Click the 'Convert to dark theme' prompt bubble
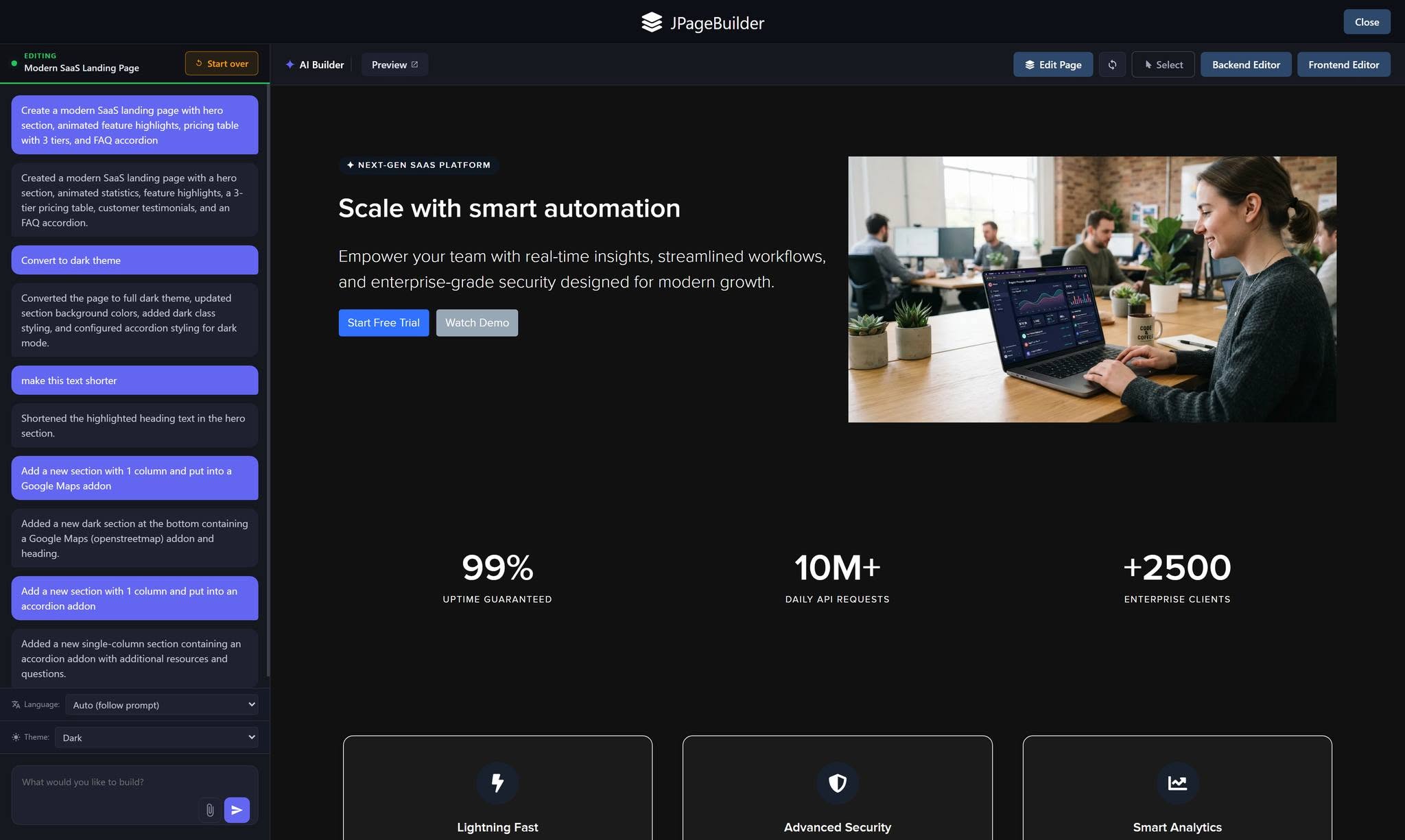 (134, 260)
